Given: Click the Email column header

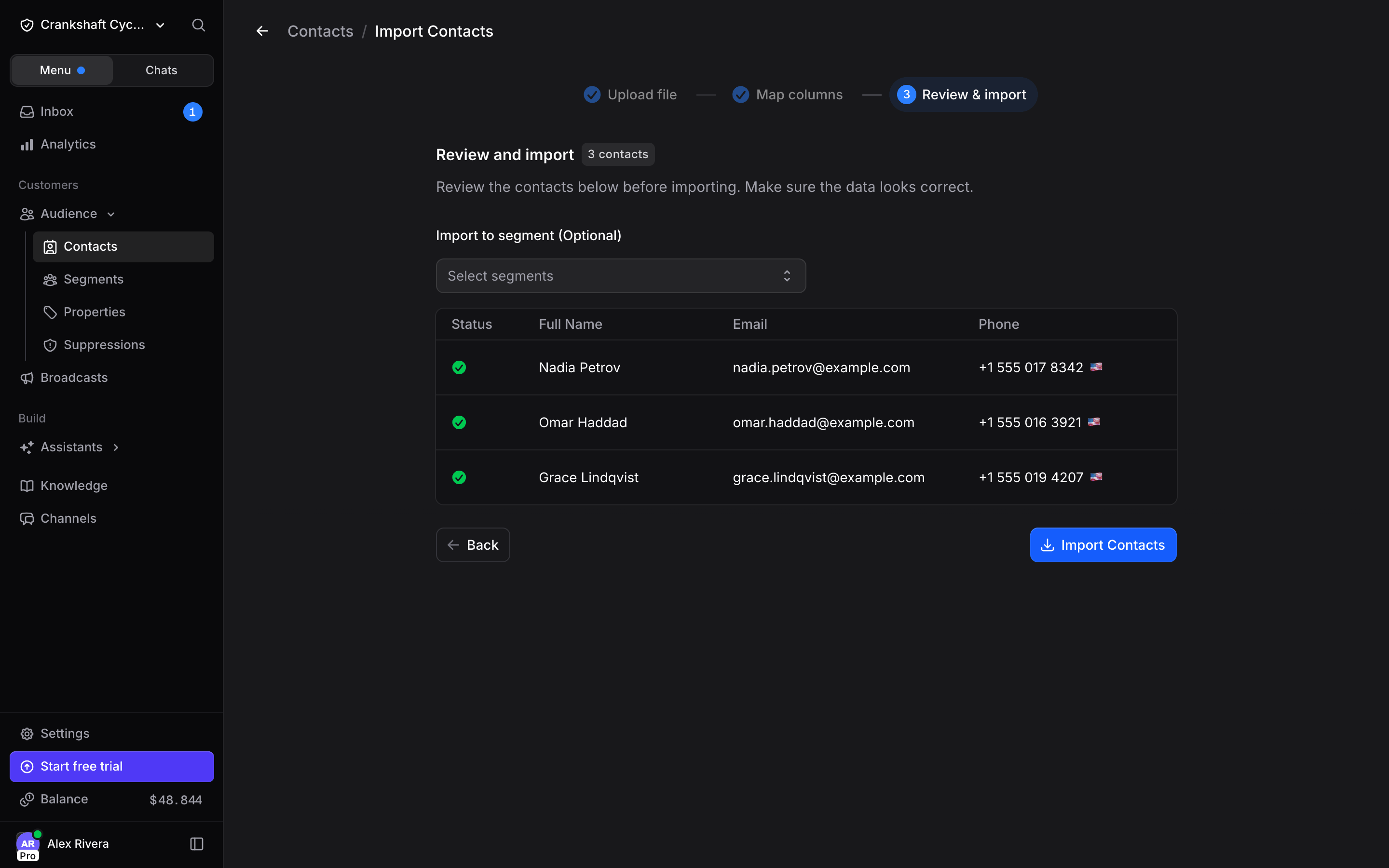Looking at the screenshot, I should 749,325.
